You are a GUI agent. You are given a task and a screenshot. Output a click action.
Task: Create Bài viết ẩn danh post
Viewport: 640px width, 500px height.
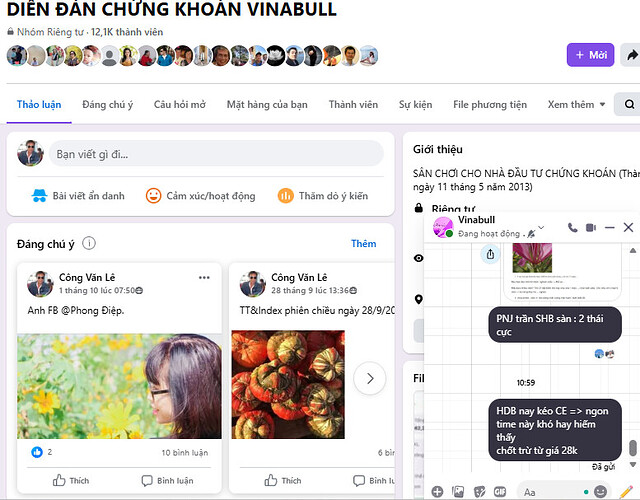[78, 196]
